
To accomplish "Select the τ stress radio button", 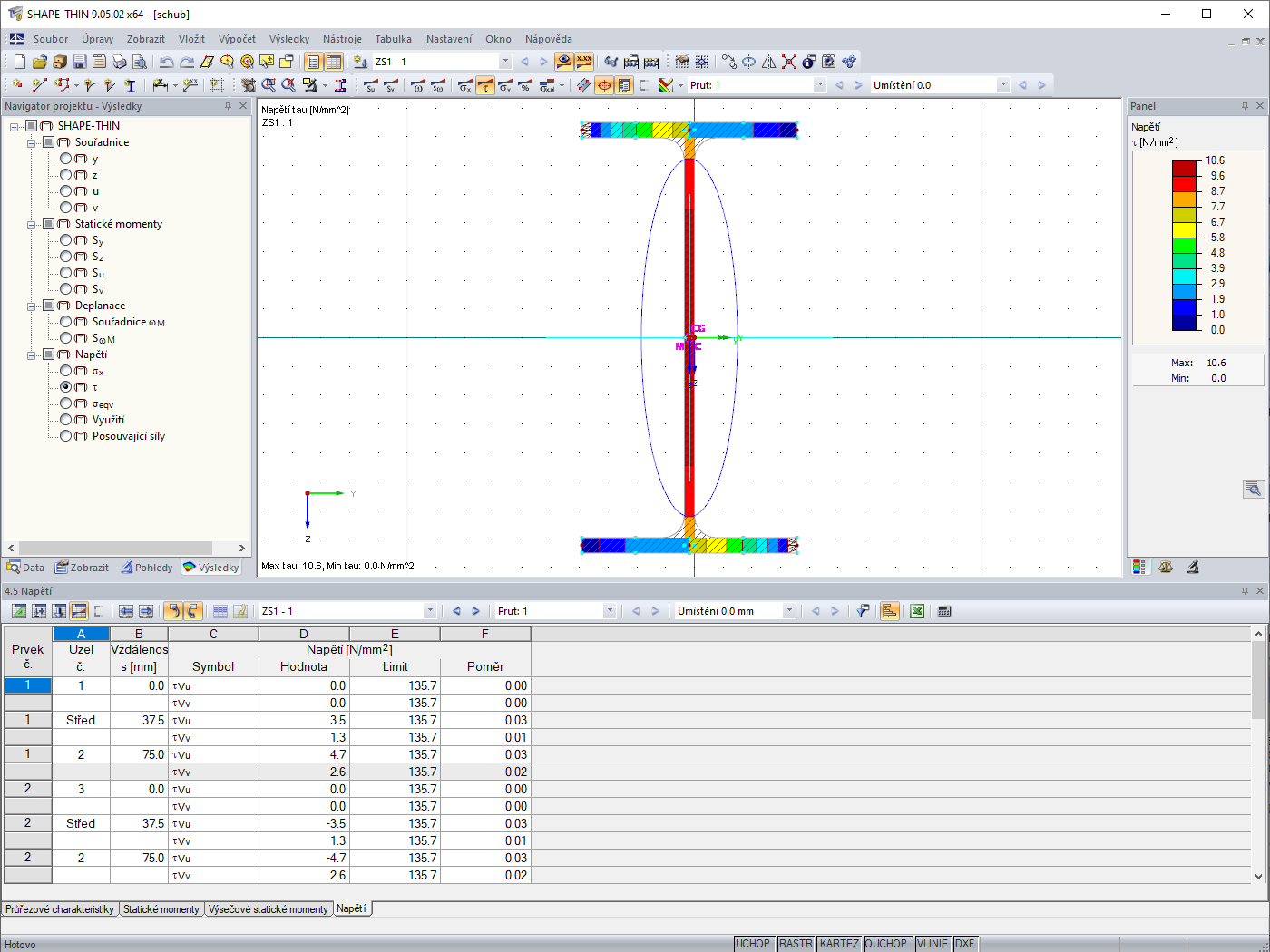I will coord(66,387).
